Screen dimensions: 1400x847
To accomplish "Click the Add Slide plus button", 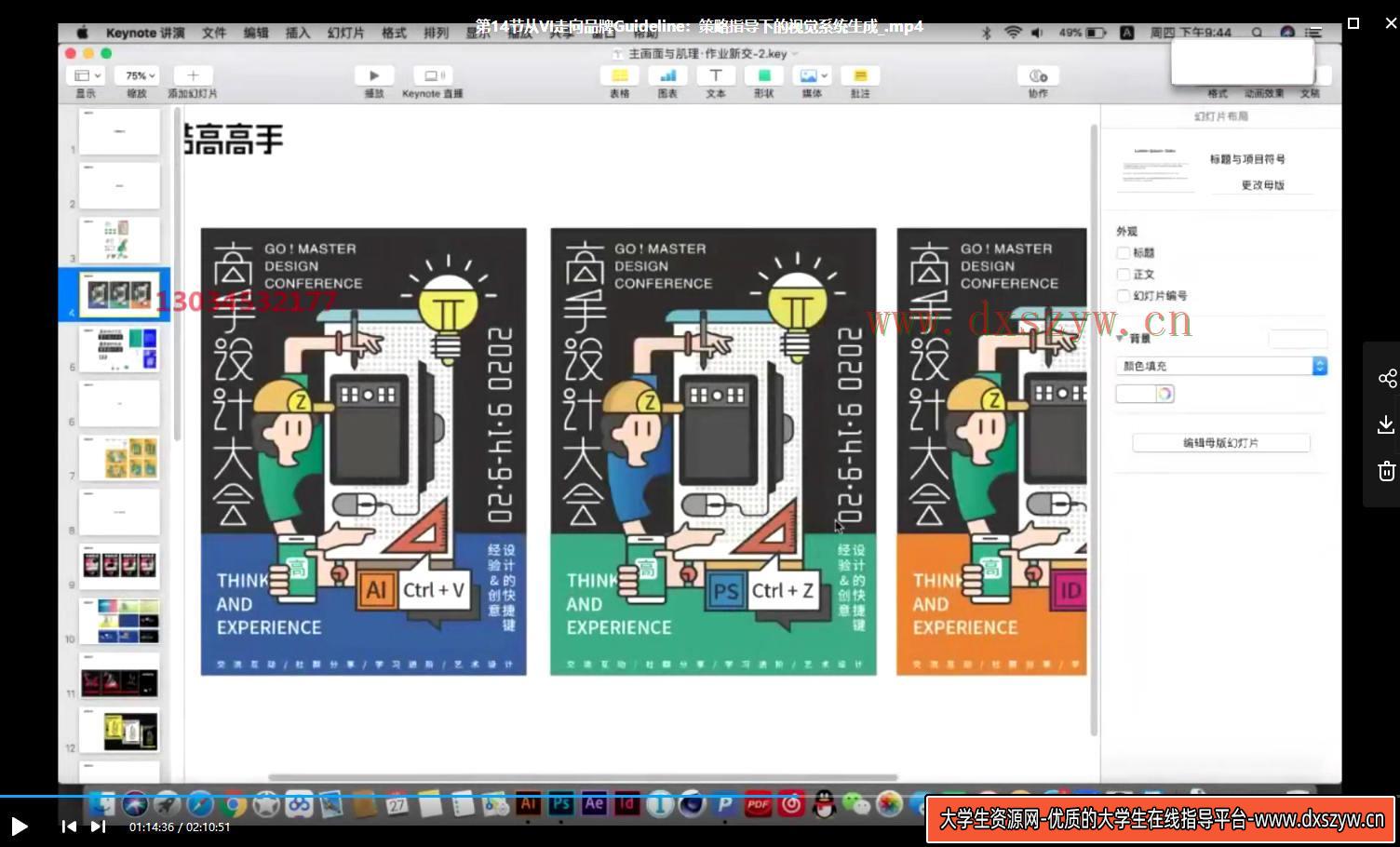I will [193, 75].
